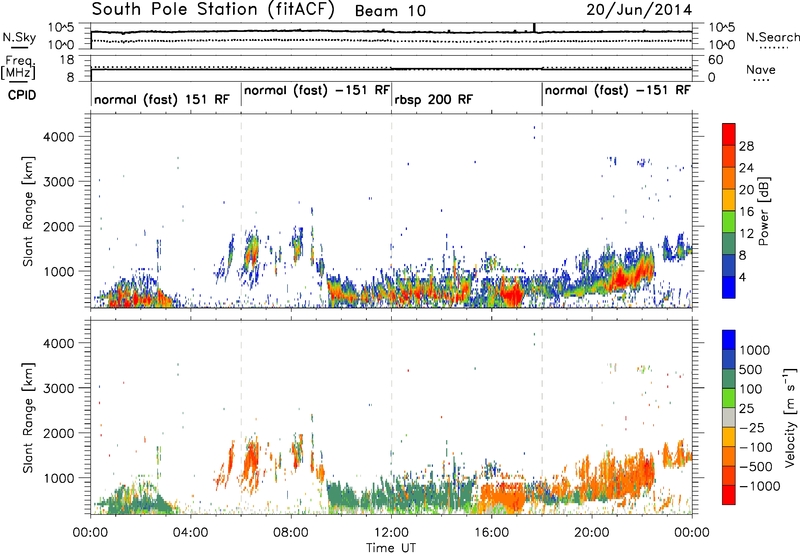The image size is (800, 554).
Task: Pick the bright blue bottom Power colorbar segment
Action: point(729,287)
